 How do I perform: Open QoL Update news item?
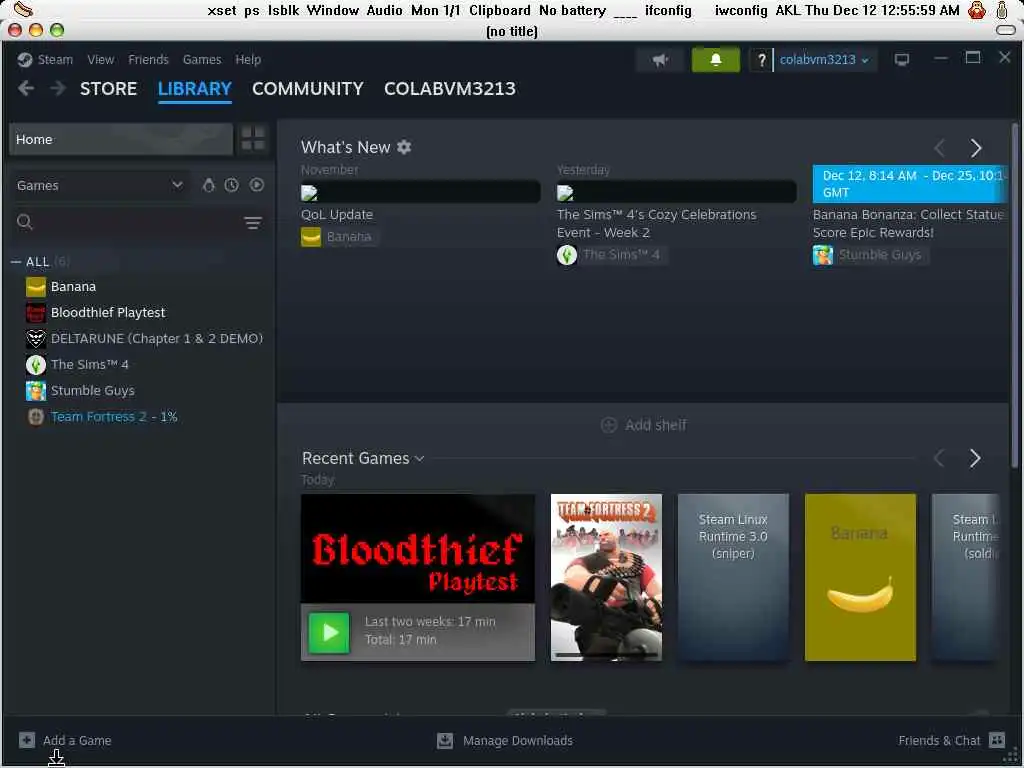[337, 214]
